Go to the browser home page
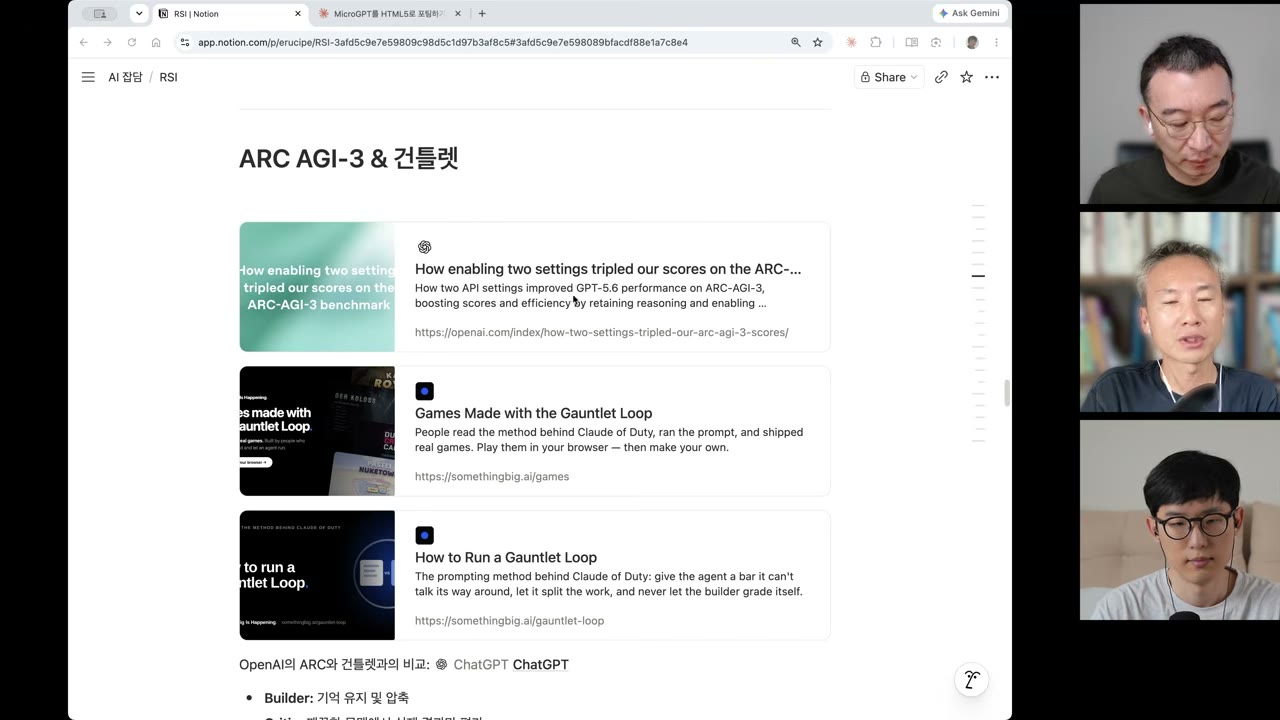This screenshot has height=720, width=1280. point(156,42)
